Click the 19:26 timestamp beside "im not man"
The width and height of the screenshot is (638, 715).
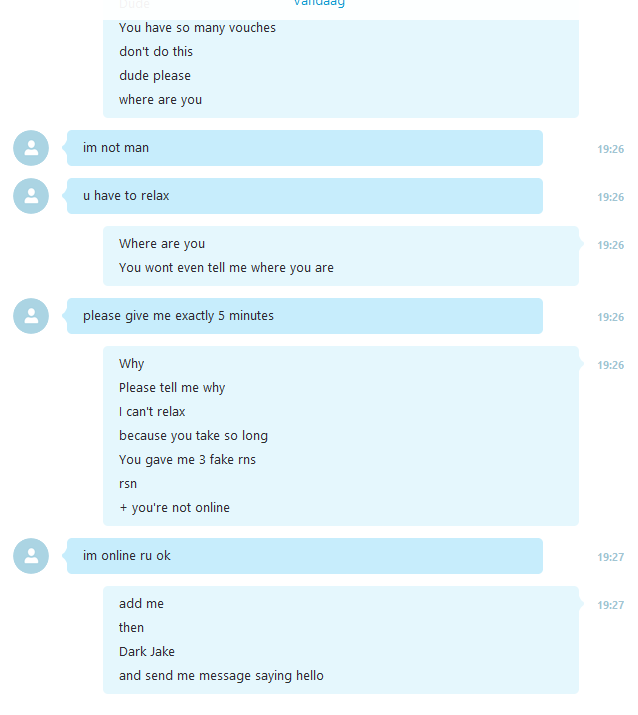click(611, 149)
